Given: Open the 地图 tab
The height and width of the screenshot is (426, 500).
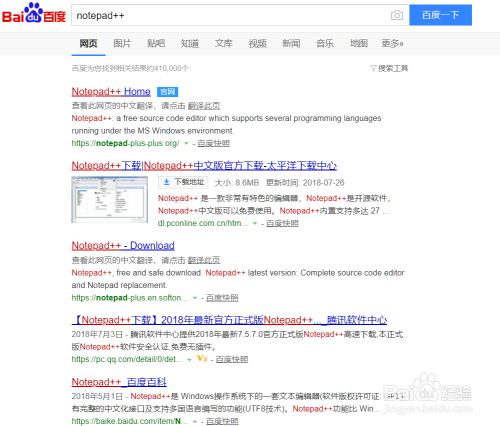Looking at the screenshot, I should click(359, 43).
